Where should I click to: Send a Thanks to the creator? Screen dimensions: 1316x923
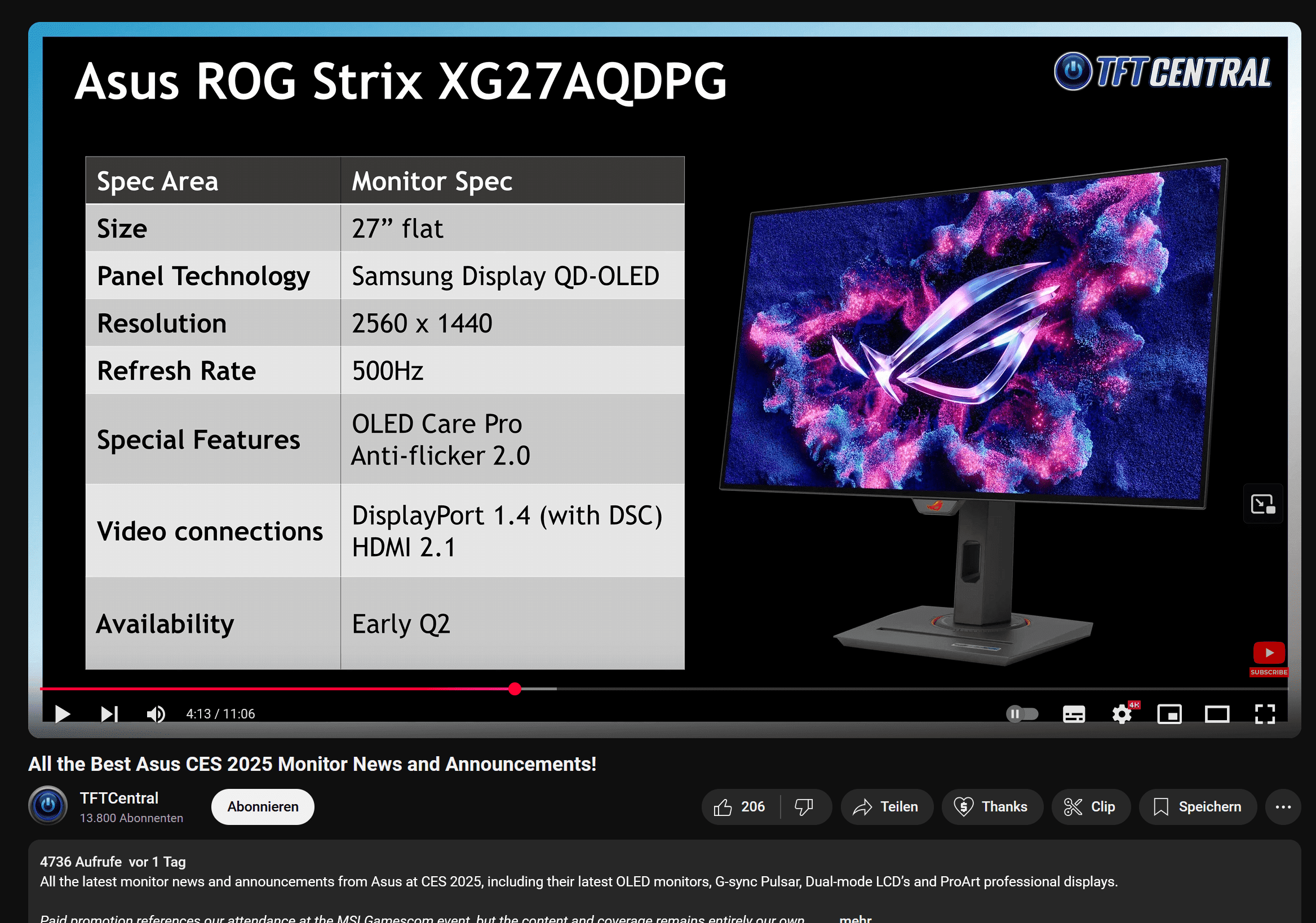pos(991,807)
